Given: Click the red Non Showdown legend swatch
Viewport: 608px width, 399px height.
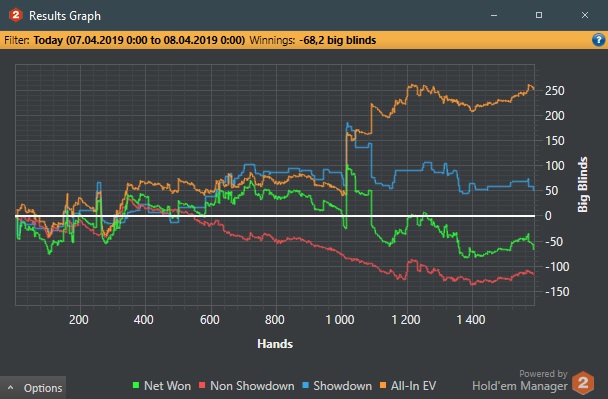Looking at the screenshot, I should pos(202,385).
